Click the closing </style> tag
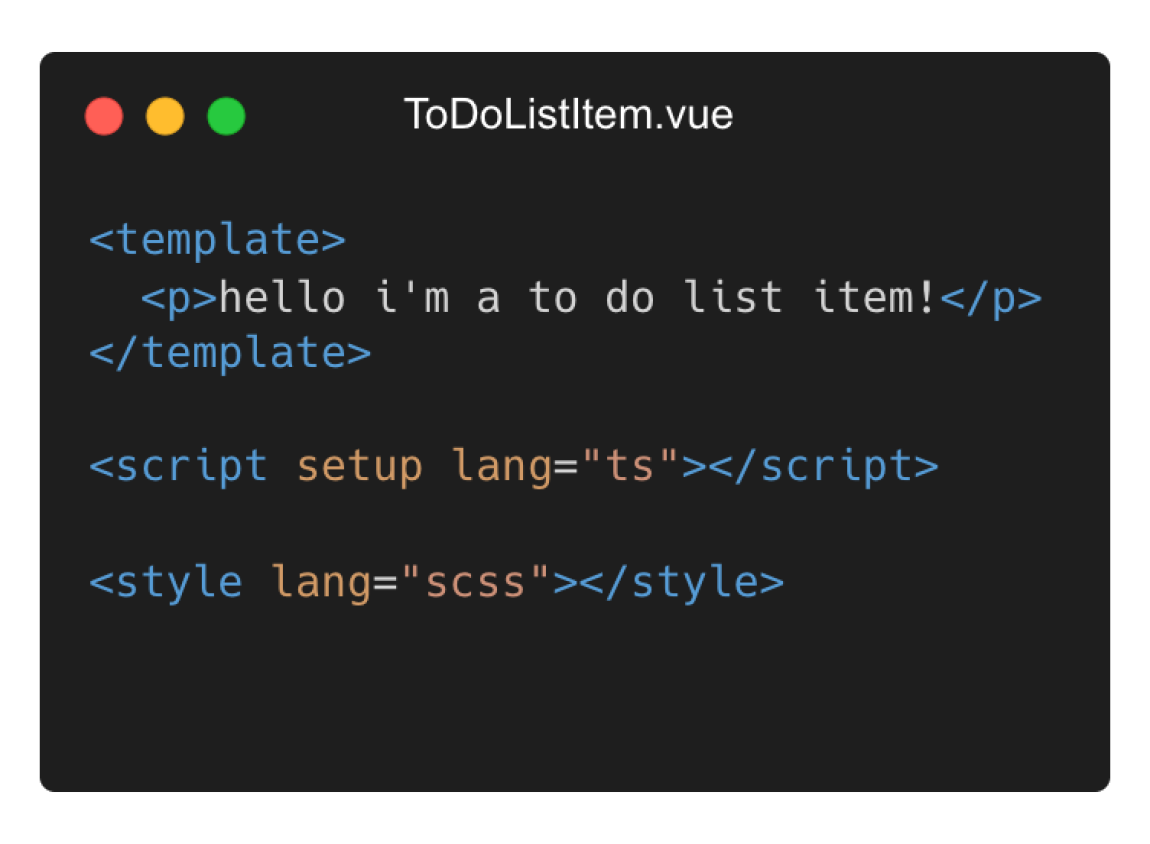This screenshot has width=1150, height=844. tap(682, 582)
